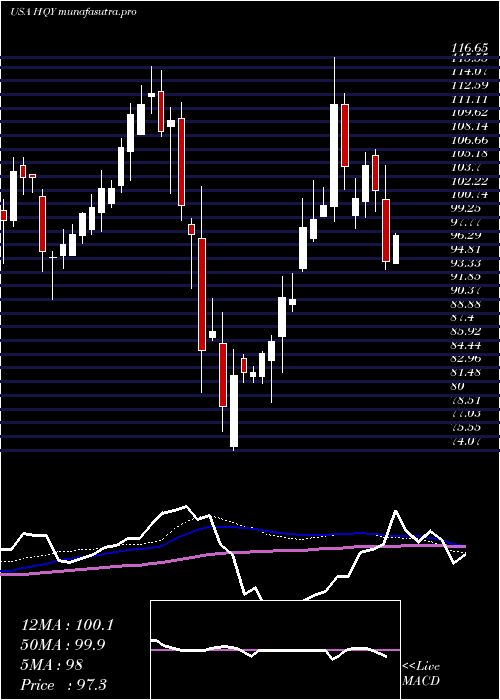This screenshot has width=500, height=700.
Task: Click the 106.66 price axis label
Action: [x=469, y=140]
